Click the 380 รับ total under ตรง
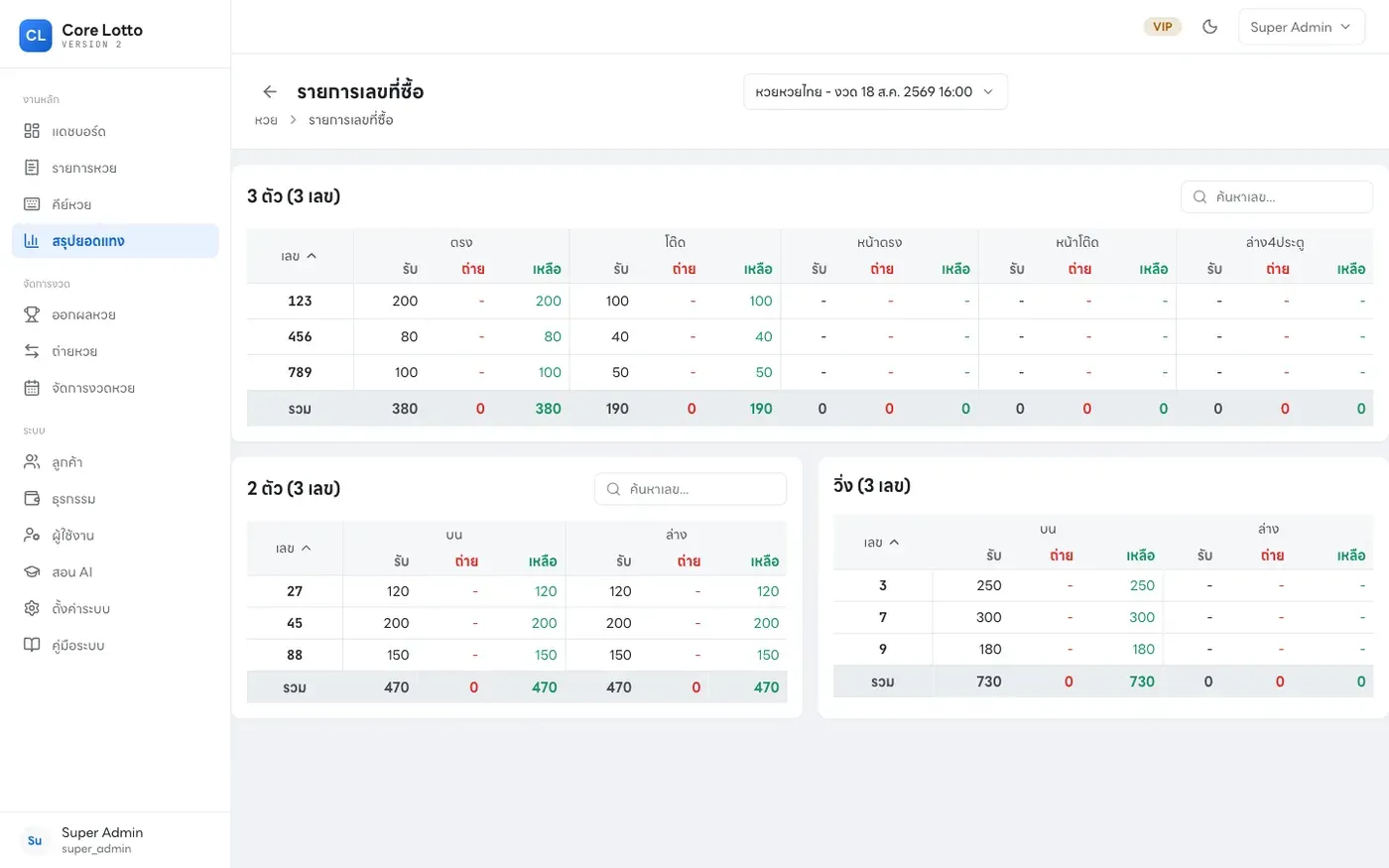Screen dimensions: 1389x868 click(x=405, y=409)
